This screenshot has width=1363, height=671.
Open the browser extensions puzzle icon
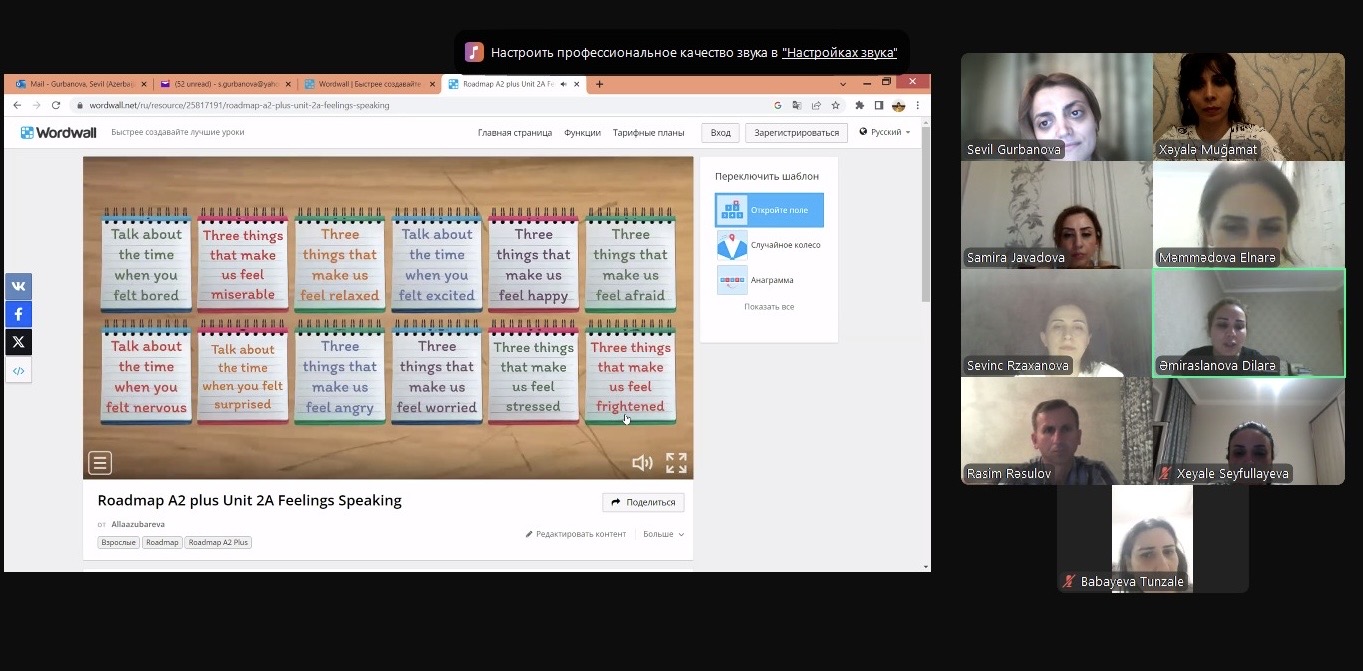click(859, 105)
